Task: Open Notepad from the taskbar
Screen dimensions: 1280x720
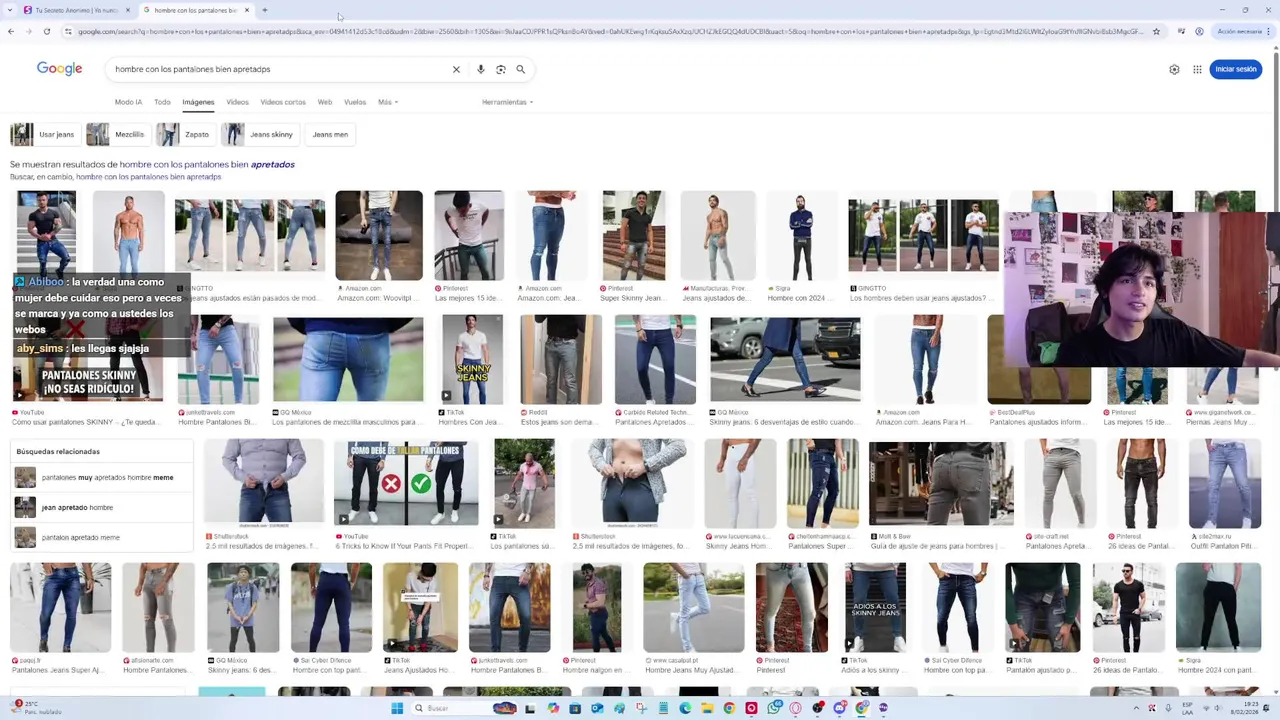Action: 663,708
